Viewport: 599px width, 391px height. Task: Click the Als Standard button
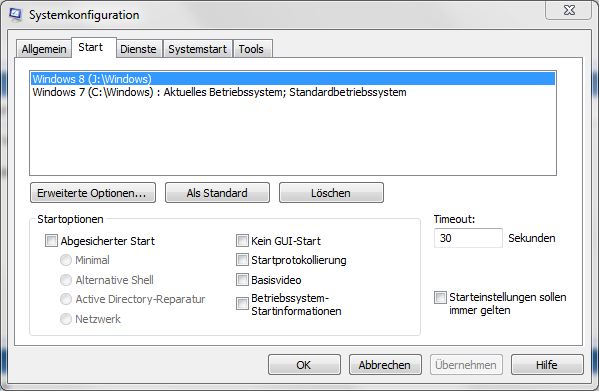(217, 193)
